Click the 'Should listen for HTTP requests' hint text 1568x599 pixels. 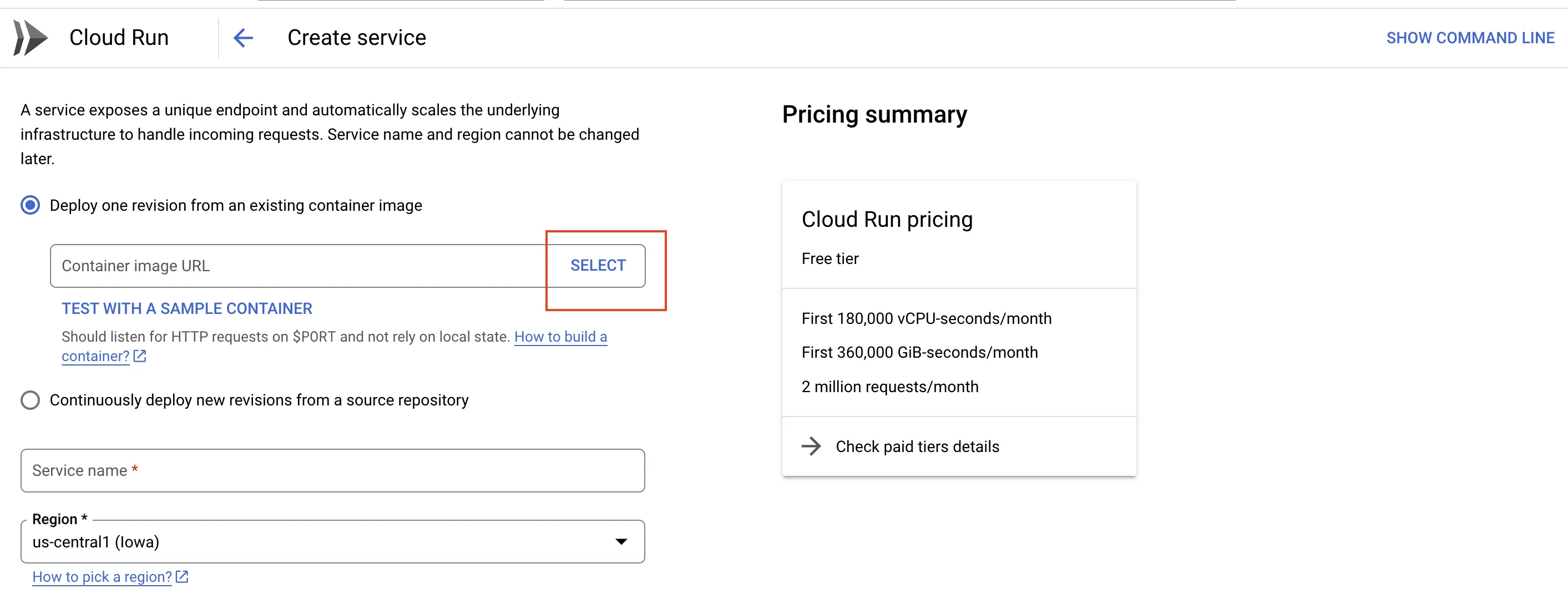tap(286, 337)
